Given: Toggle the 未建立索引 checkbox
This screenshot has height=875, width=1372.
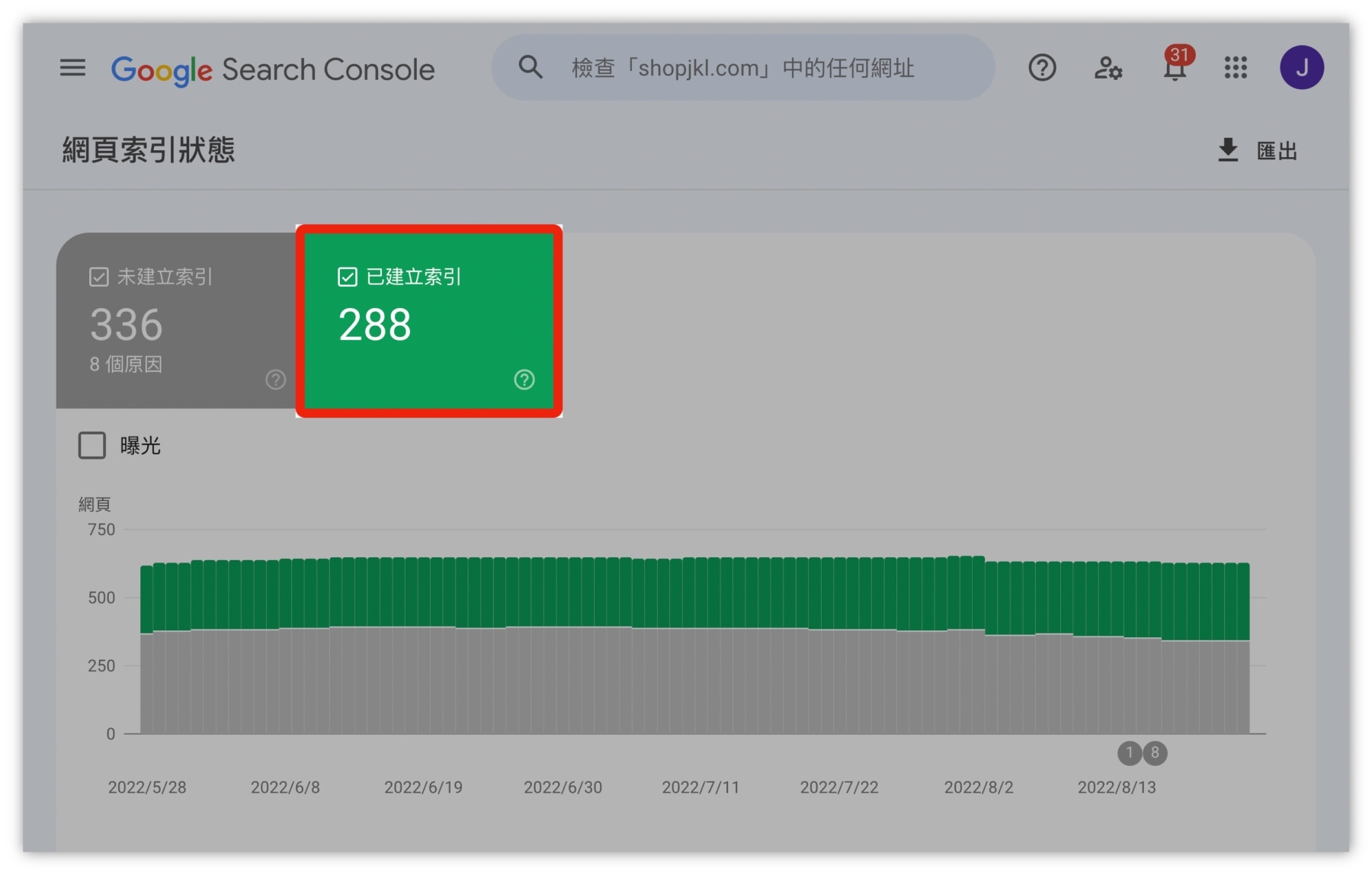Looking at the screenshot, I should [99, 277].
